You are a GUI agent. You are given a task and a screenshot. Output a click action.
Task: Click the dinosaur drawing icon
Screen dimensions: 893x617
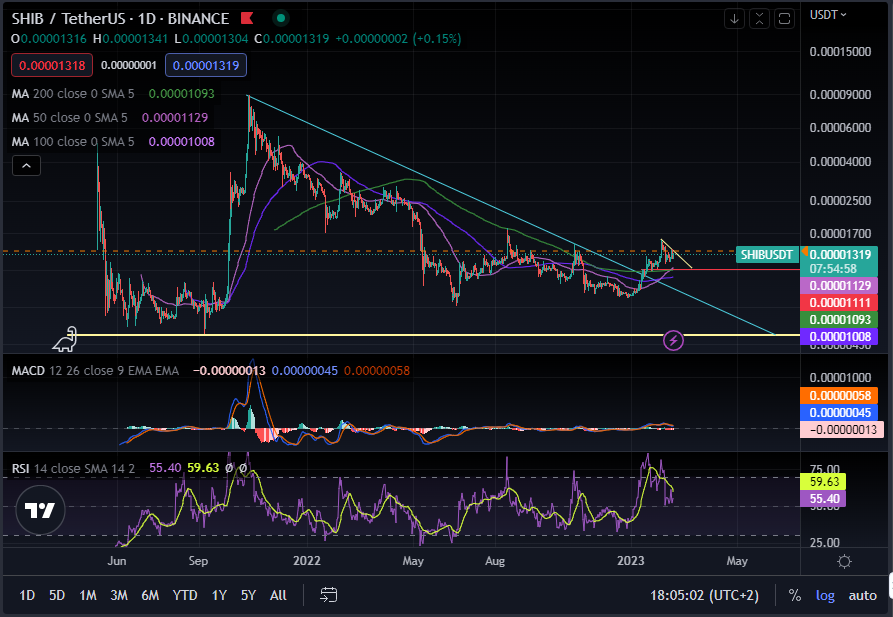click(65, 340)
